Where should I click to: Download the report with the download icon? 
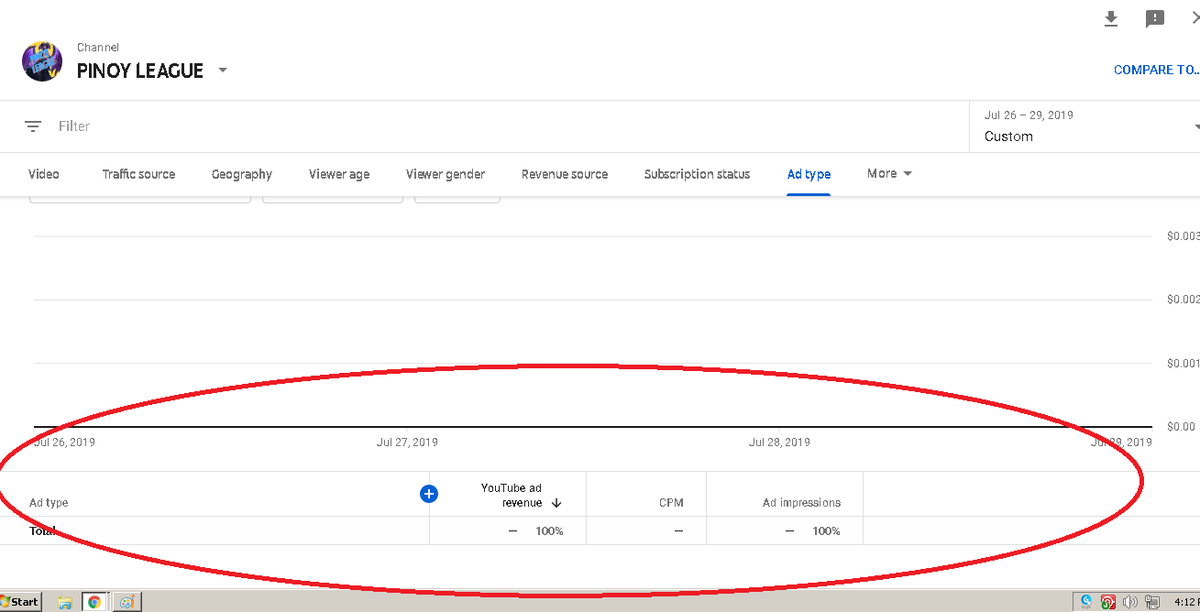coord(1110,19)
